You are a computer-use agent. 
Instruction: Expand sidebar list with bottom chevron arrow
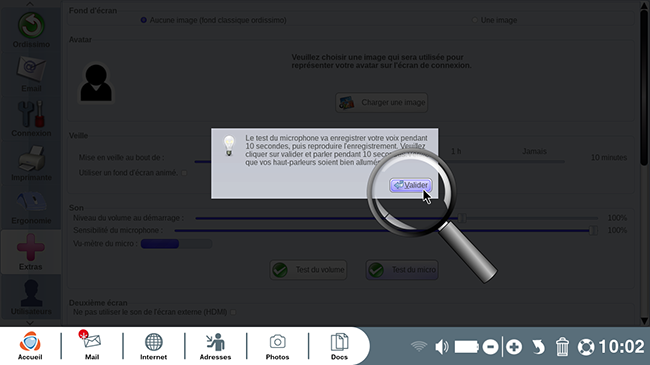[30, 323]
